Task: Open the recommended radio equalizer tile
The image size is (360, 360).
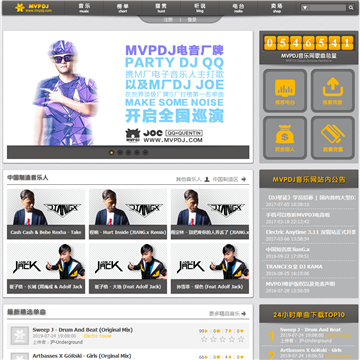Action: [285, 90]
